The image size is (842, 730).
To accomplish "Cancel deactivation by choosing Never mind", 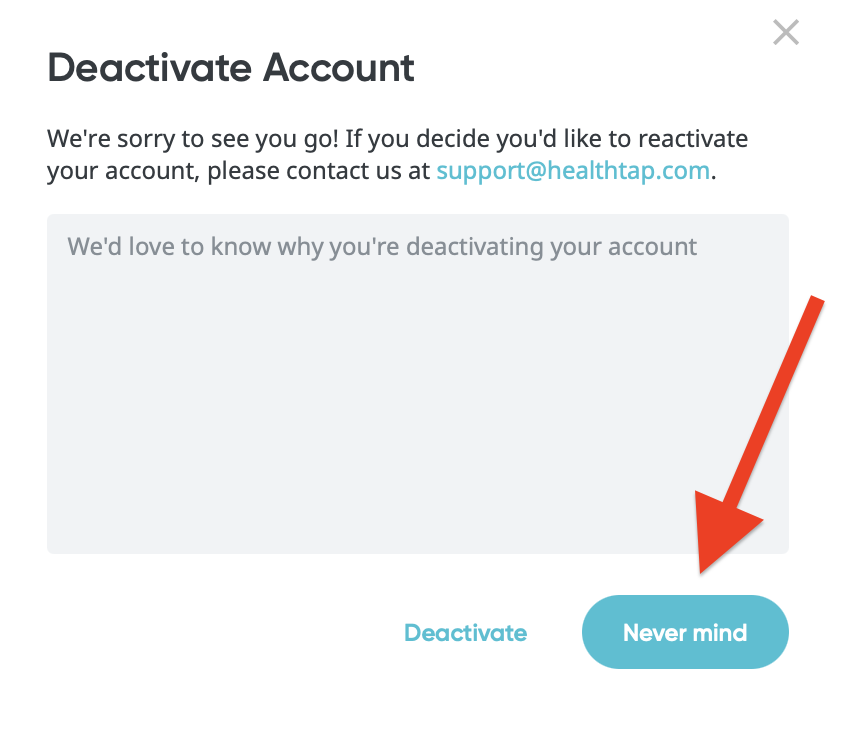I will (x=685, y=632).
